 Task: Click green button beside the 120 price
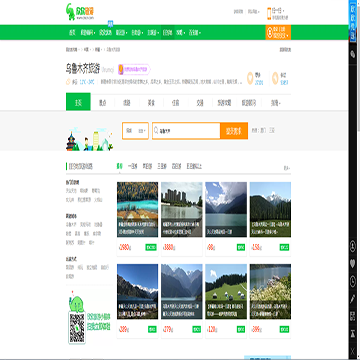pyautogui.click(x=241, y=329)
